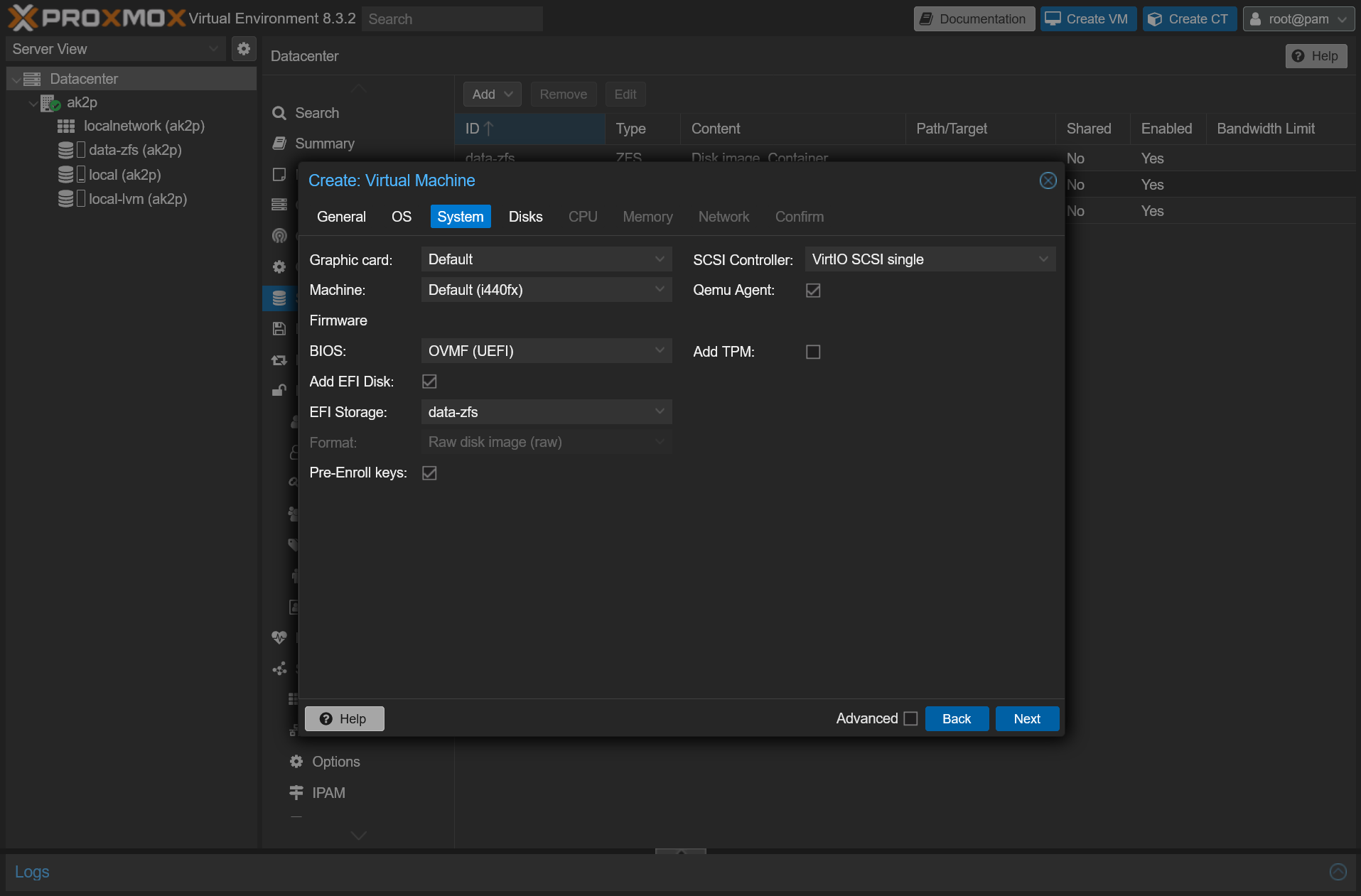
Task: Open Summary in Datacenter menu
Action: coord(325,144)
